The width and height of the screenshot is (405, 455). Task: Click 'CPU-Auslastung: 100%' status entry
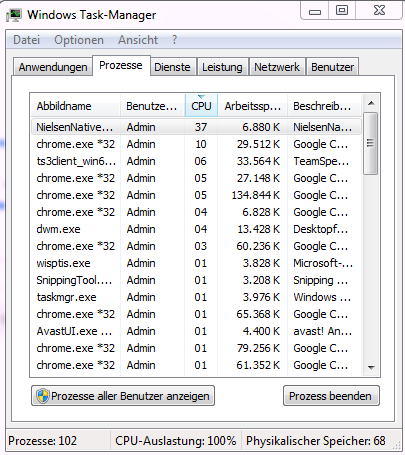coord(176,441)
